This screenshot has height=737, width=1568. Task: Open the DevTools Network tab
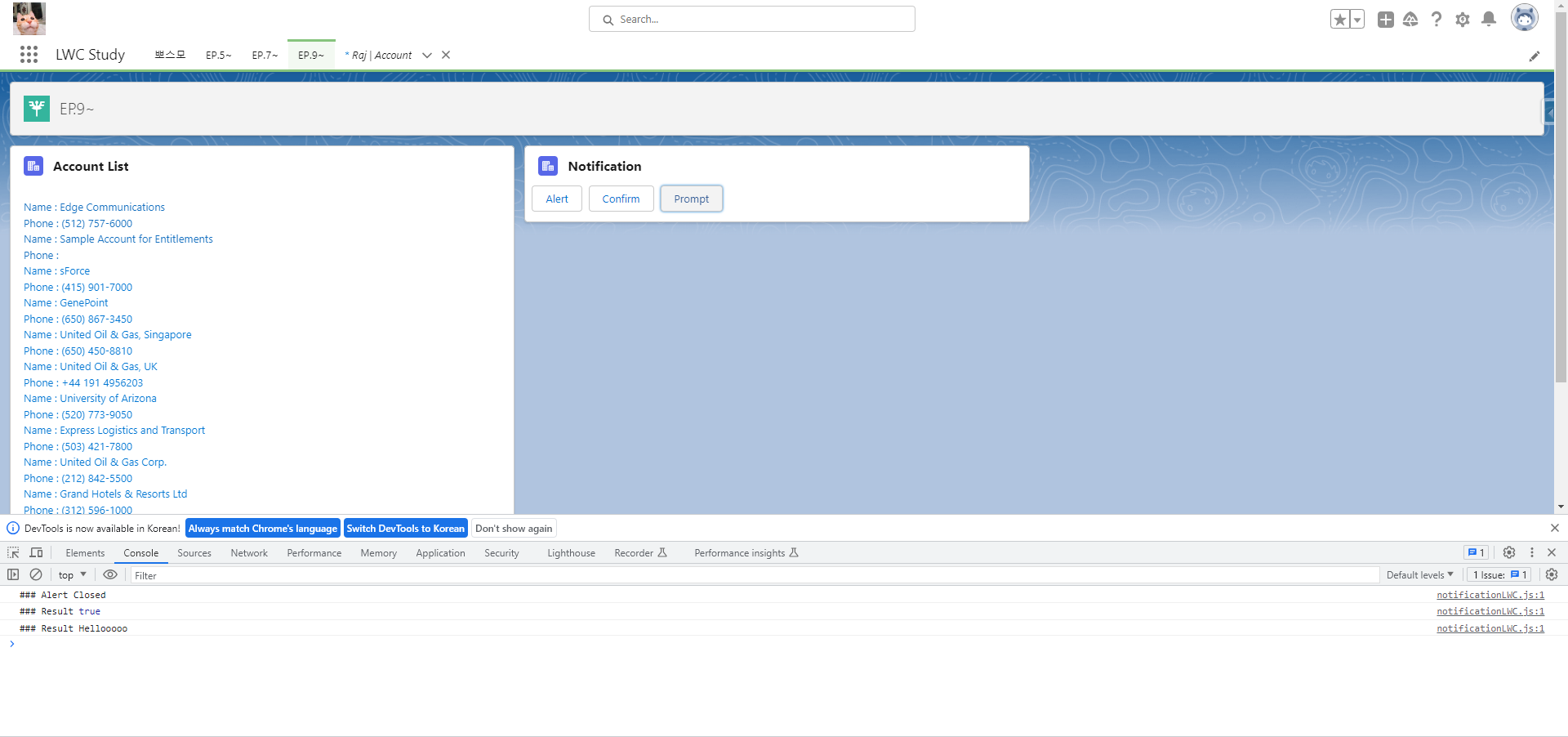[249, 553]
